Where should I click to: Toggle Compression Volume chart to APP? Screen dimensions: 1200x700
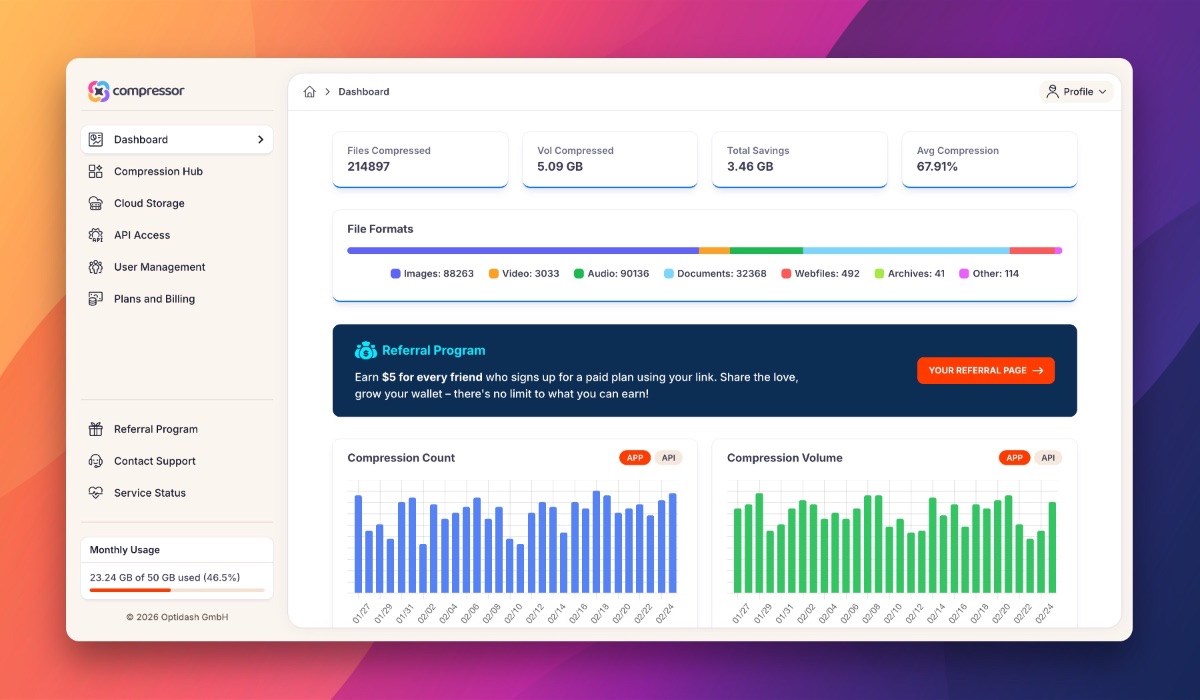pyautogui.click(x=1014, y=458)
